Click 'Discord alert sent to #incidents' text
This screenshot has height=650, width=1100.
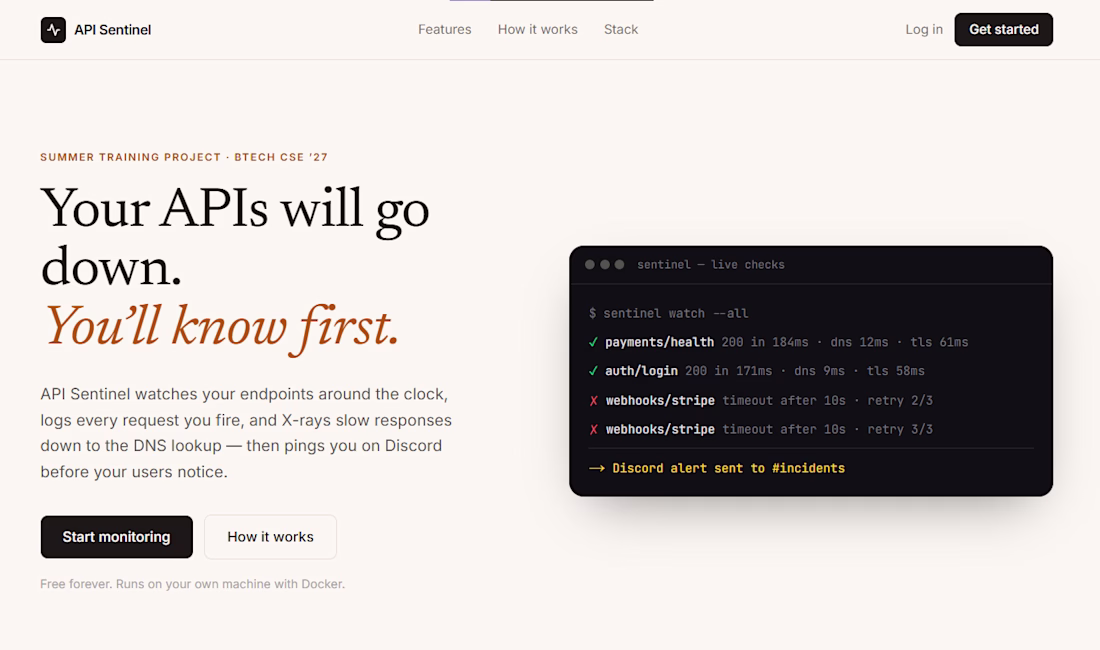(x=728, y=468)
